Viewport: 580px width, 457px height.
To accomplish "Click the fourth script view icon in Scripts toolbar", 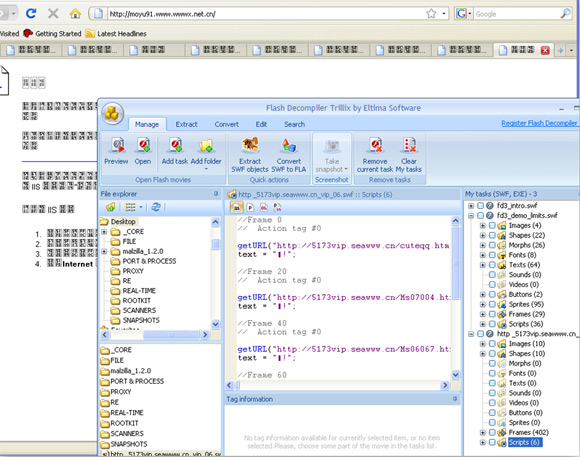I will coord(277,208).
